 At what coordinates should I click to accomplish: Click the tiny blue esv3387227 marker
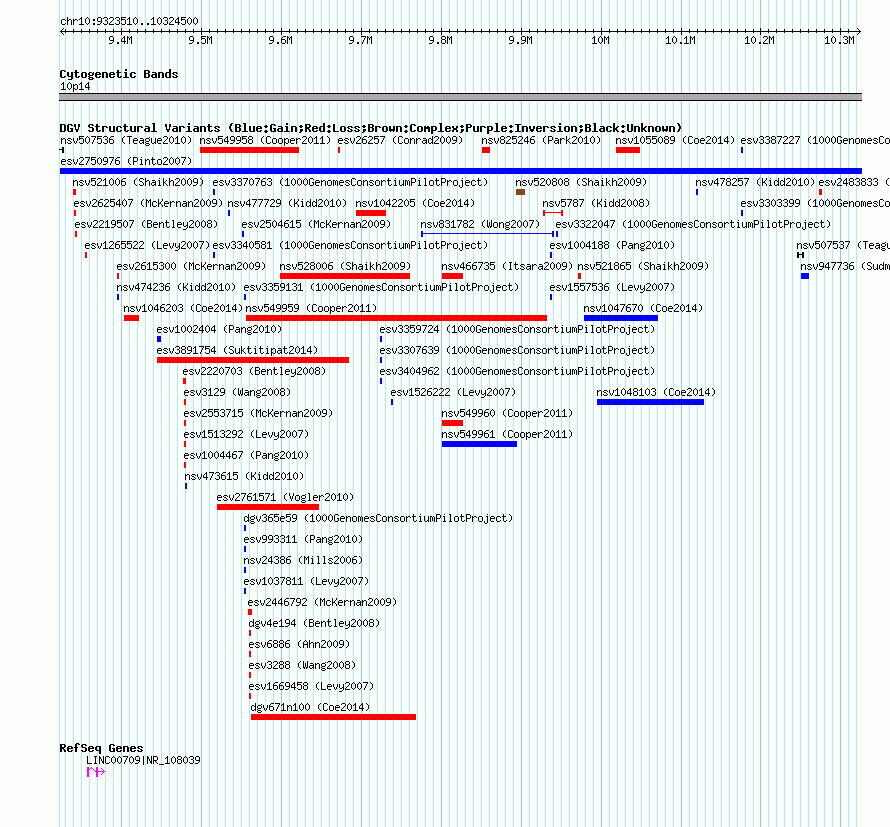742,150
